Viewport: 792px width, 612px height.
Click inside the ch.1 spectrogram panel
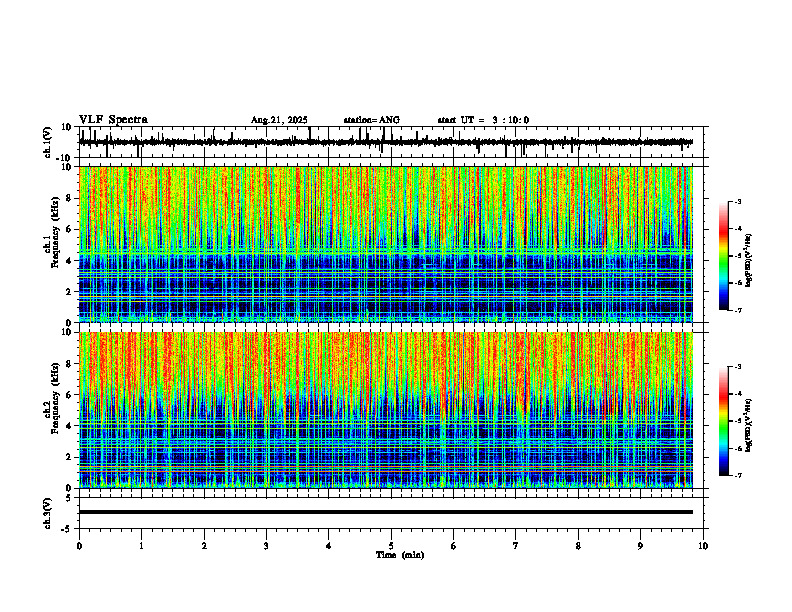(386, 244)
